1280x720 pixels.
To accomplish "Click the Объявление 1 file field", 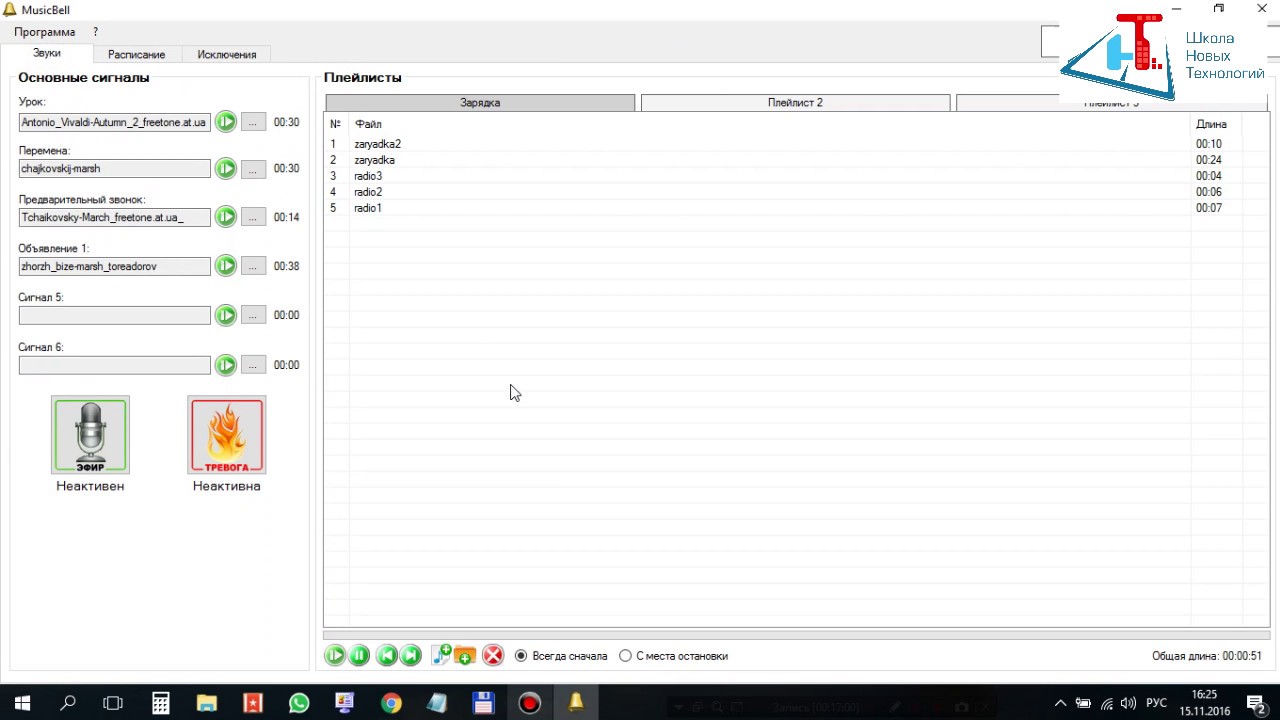I will (x=115, y=266).
